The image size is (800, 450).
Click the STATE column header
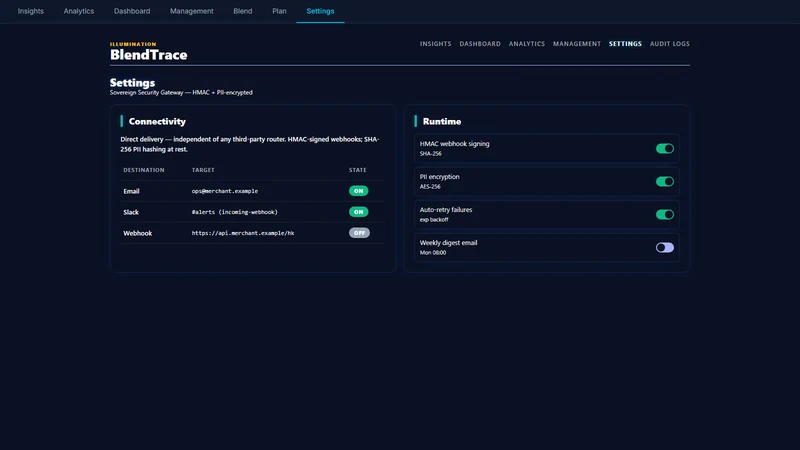[x=358, y=170]
